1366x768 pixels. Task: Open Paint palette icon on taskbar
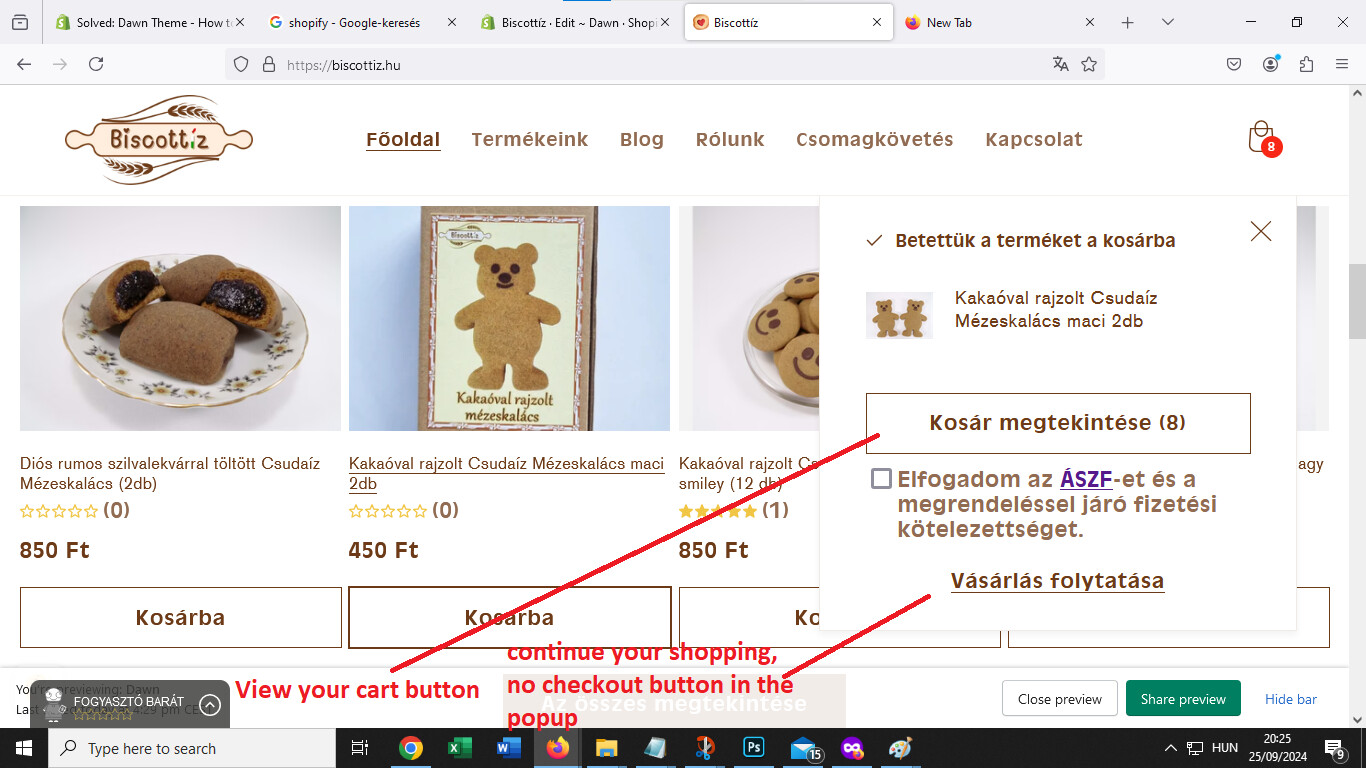pyautogui.click(x=900, y=748)
